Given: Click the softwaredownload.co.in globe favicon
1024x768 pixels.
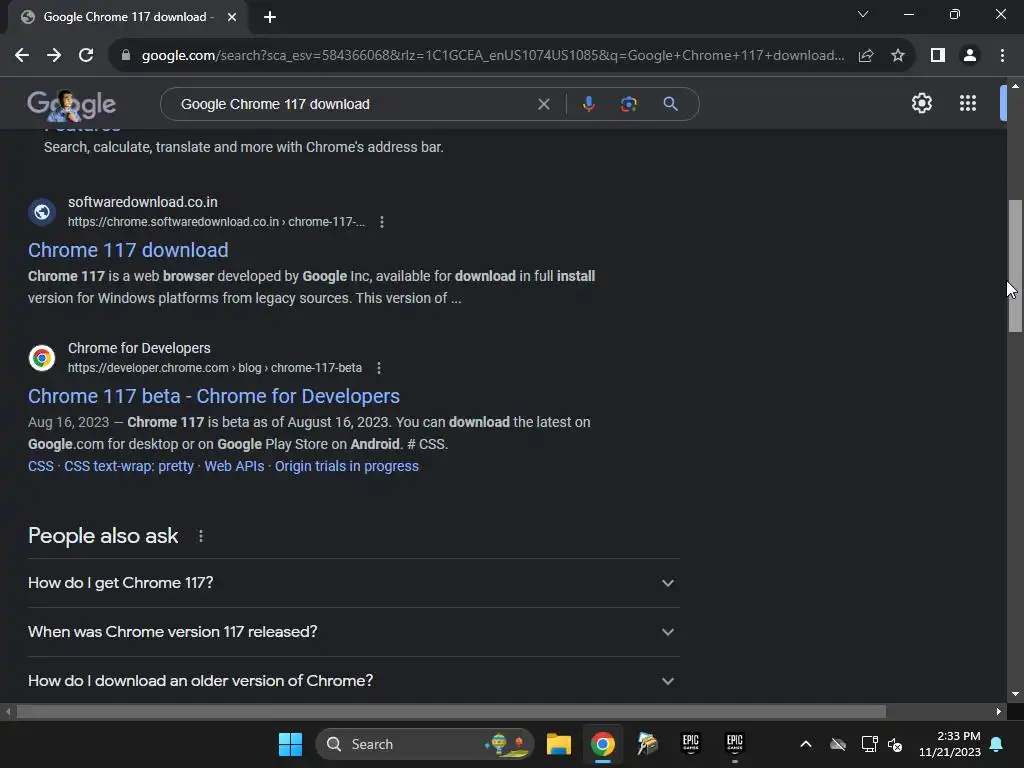Looking at the screenshot, I should coord(42,212).
